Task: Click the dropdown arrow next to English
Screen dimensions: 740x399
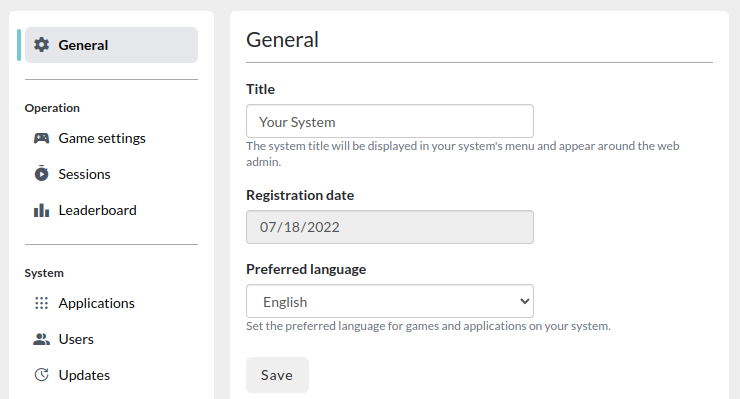Action: pos(524,301)
